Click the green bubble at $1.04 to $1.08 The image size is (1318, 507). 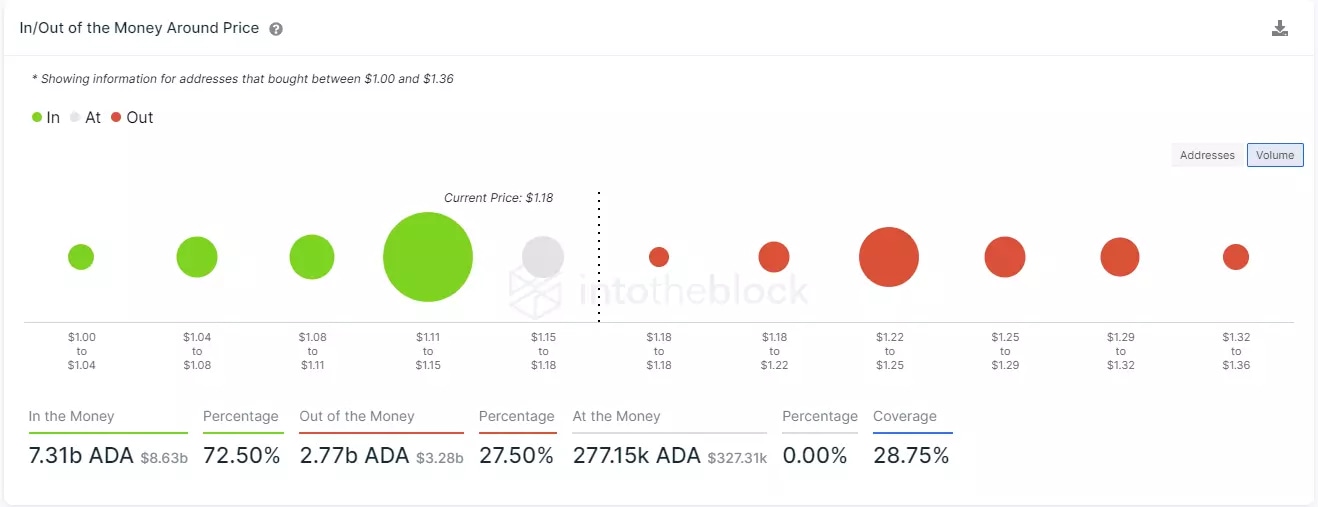point(197,257)
